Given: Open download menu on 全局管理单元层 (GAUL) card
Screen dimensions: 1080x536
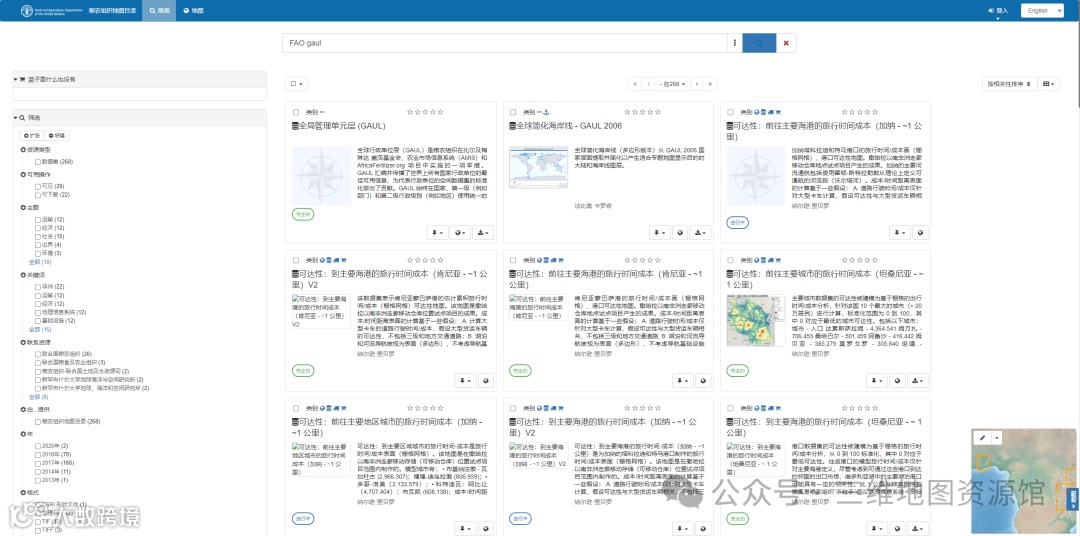Looking at the screenshot, I should (484, 232).
